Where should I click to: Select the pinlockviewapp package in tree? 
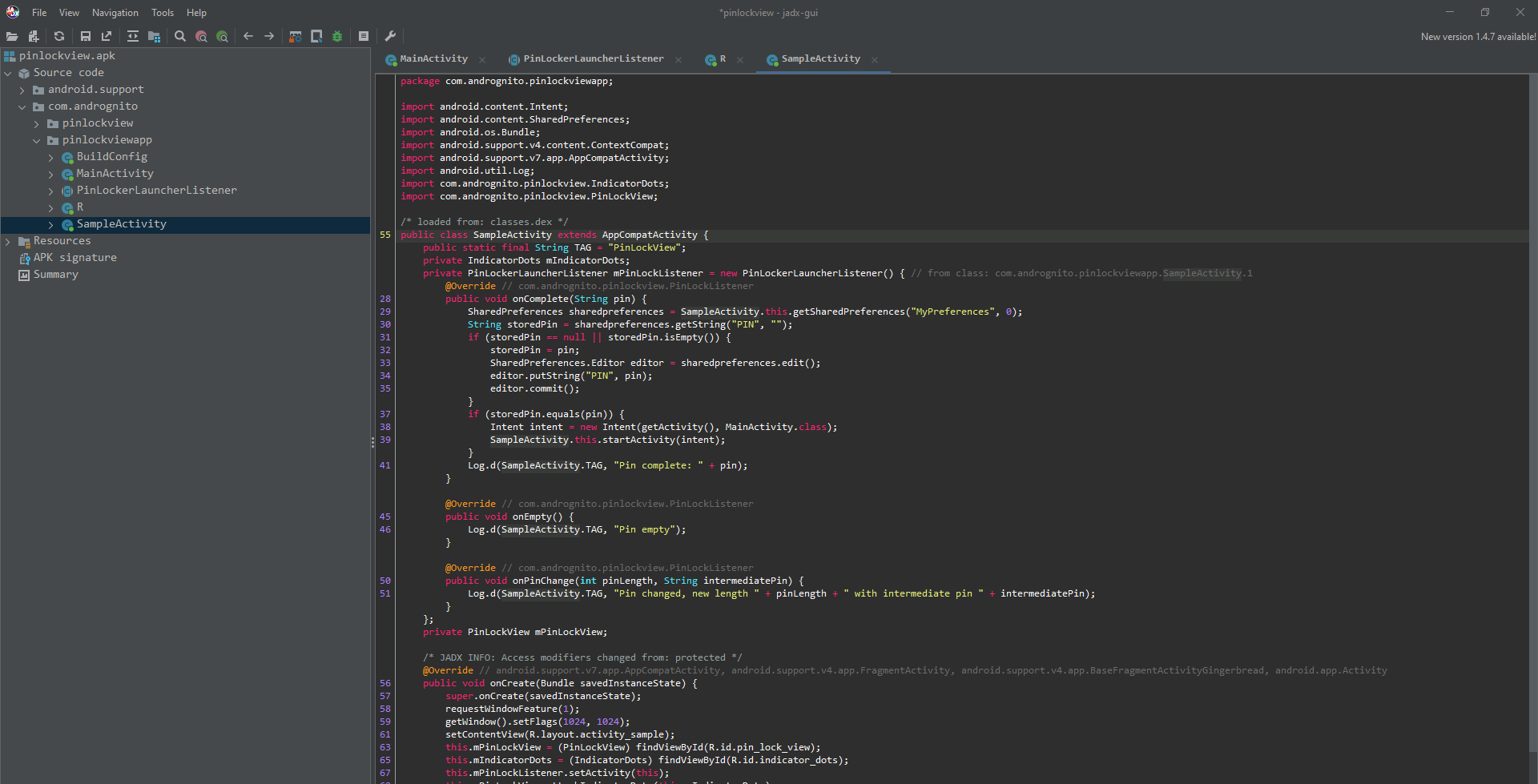[x=107, y=140]
